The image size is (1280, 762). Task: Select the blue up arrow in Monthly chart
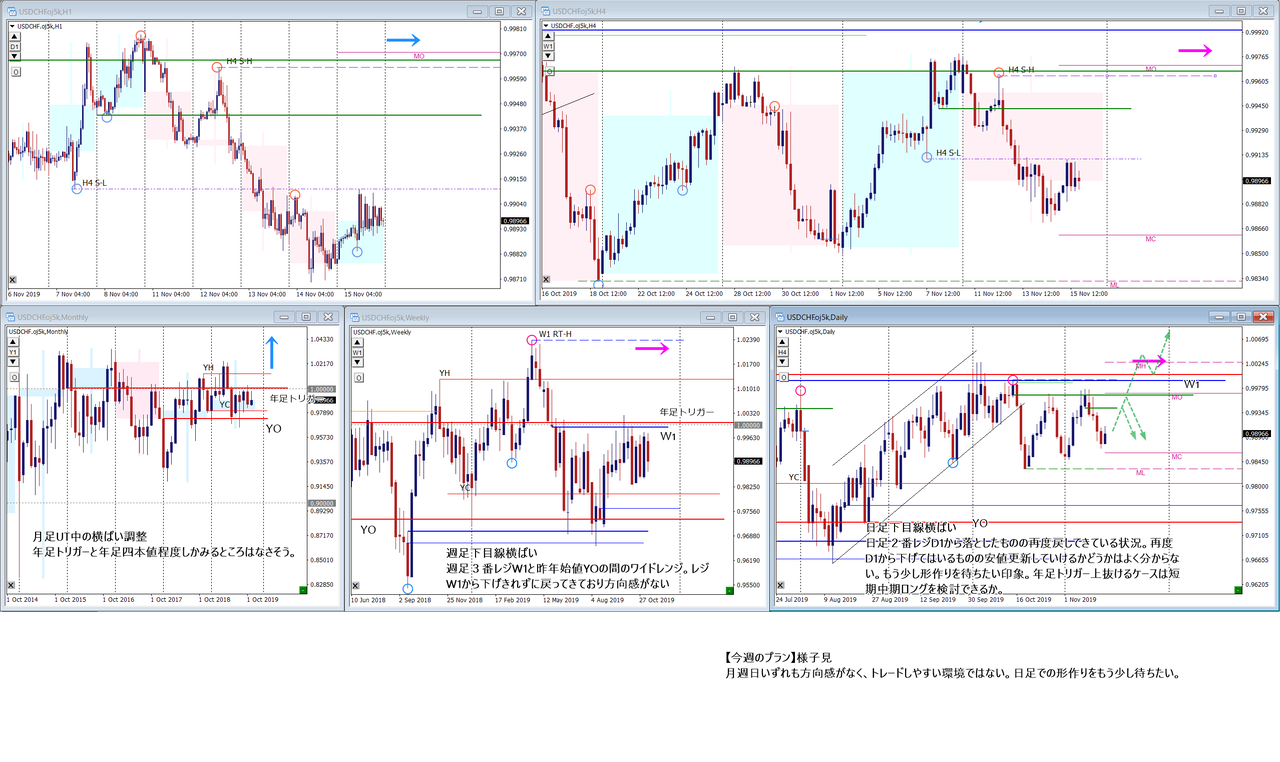click(274, 354)
